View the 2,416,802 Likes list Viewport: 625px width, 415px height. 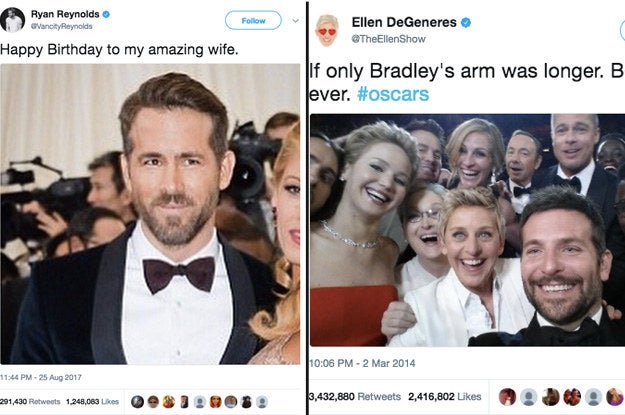[x=444, y=397]
